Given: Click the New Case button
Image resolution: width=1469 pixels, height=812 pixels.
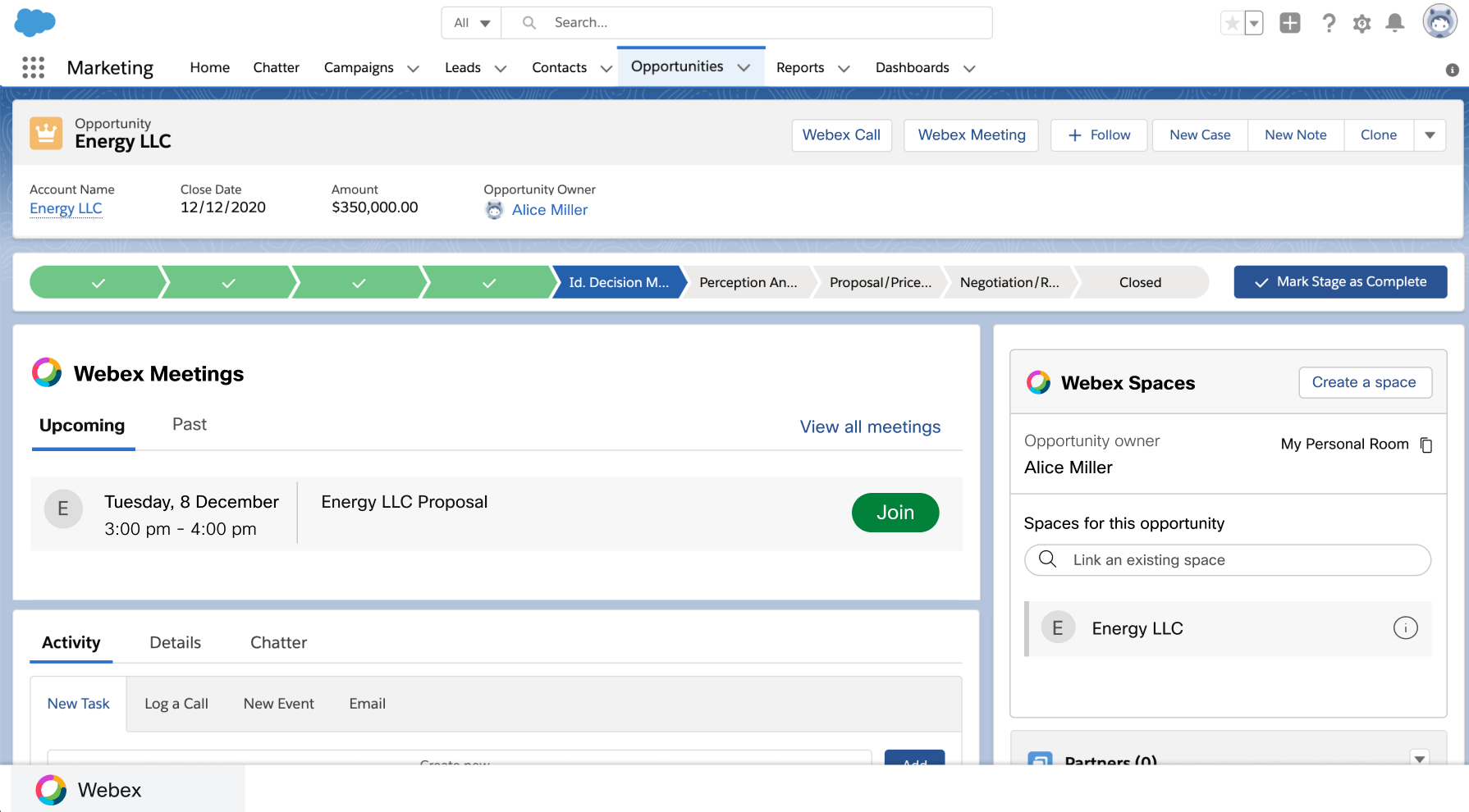Looking at the screenshot, I should click(1200, 135).
